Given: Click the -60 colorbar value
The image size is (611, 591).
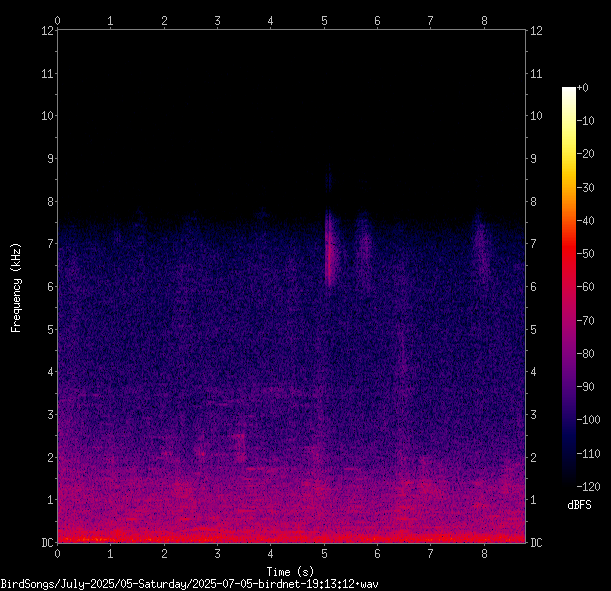Looking at the screenshot, I should (x=586, y=287).
